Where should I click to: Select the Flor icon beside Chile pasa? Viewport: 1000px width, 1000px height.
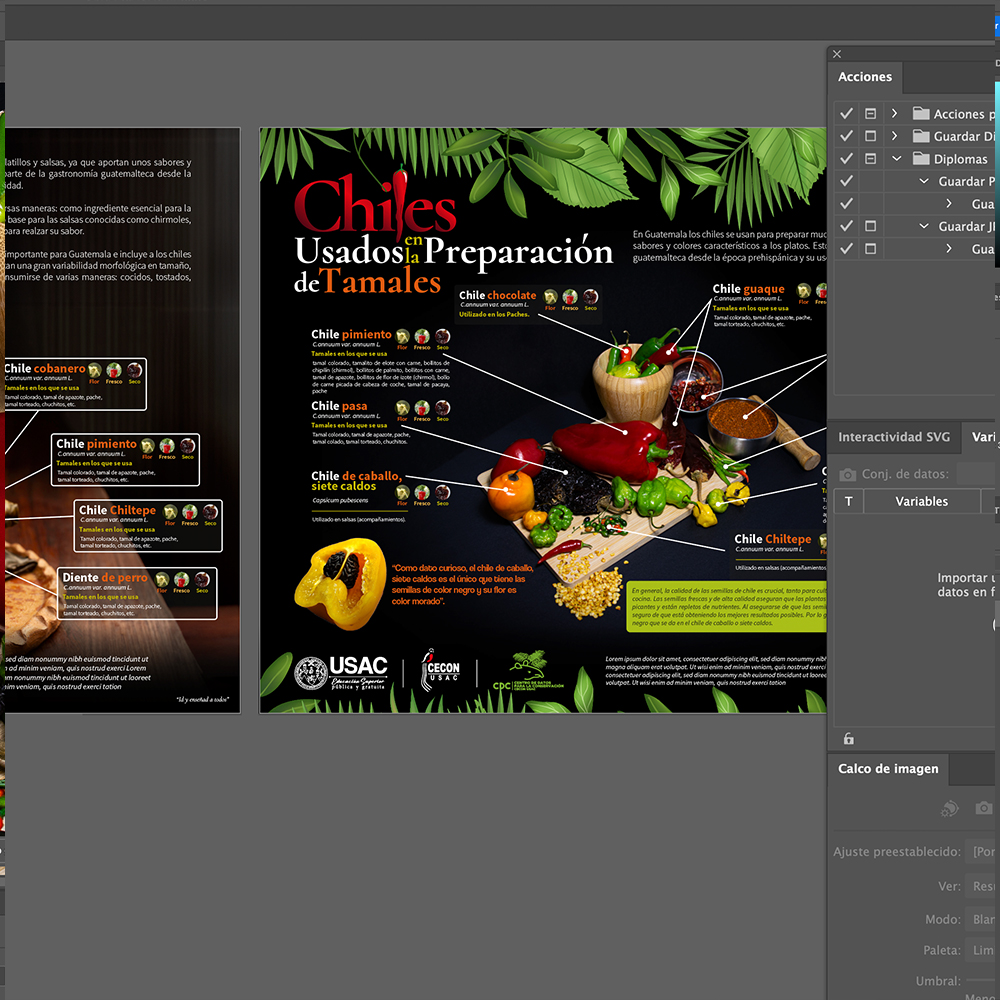[402, 408]
